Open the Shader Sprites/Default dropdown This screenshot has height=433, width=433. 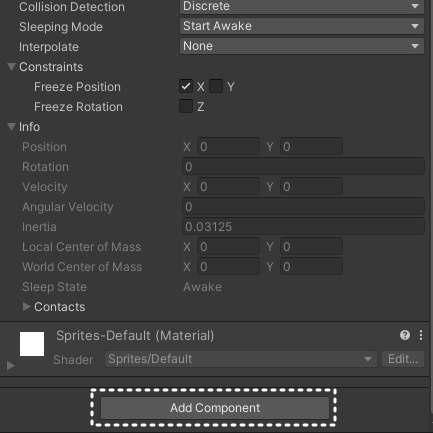[241, 359]
